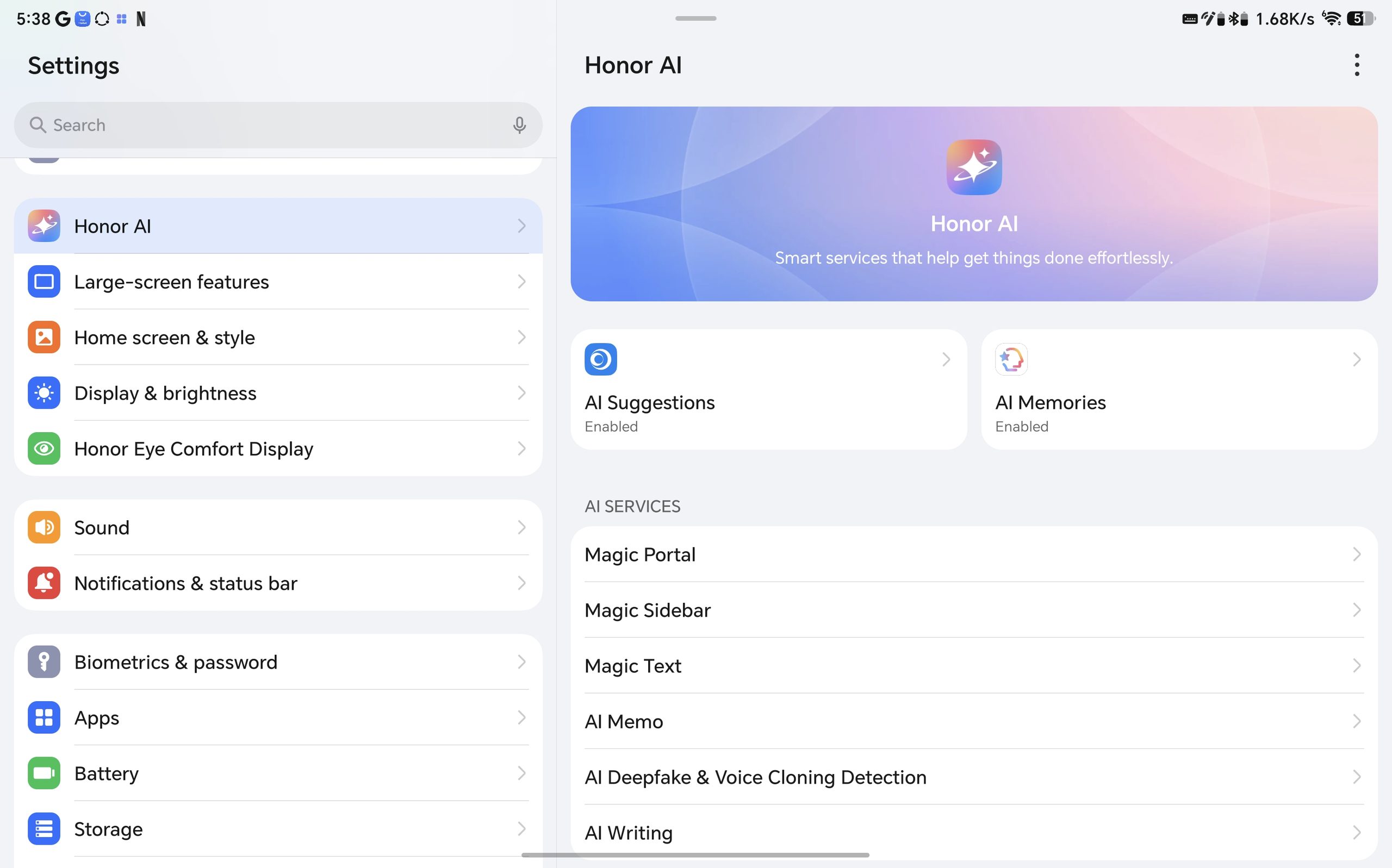Viewport: 1392px width, 868px height.
Task: Tap the Battery icon in settings list
Action: coord(43,773)
